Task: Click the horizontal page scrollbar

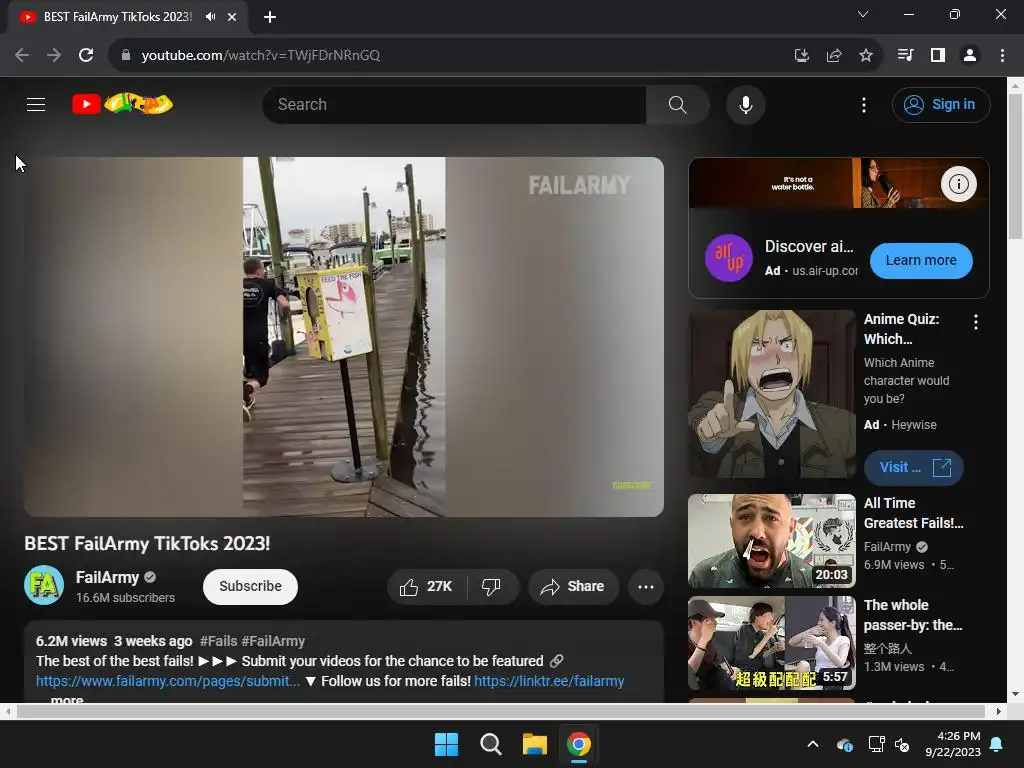Action: pos(500,711)
